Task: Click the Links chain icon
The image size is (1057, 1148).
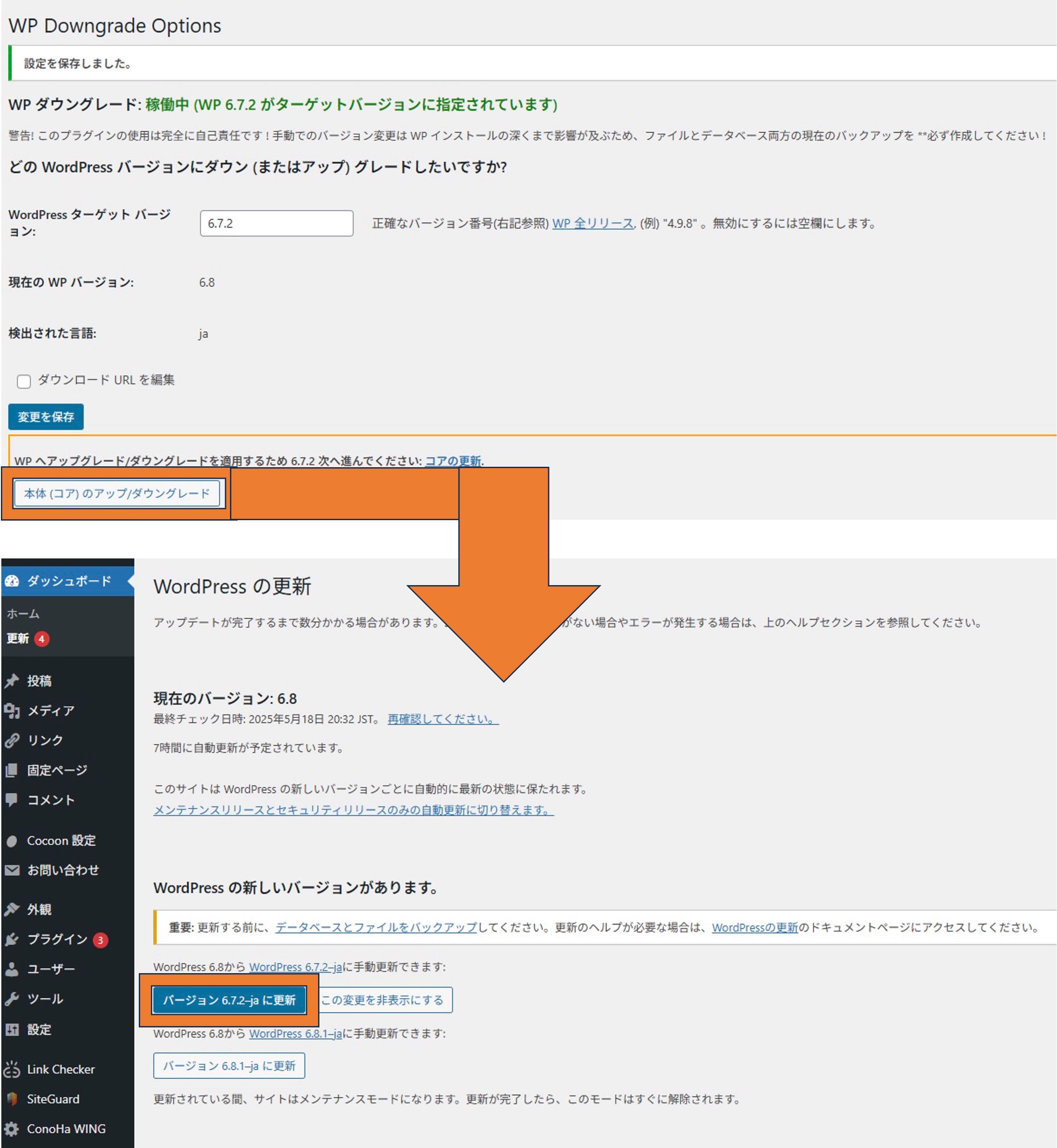Action: pyautogui.click(x=12, y=740)
